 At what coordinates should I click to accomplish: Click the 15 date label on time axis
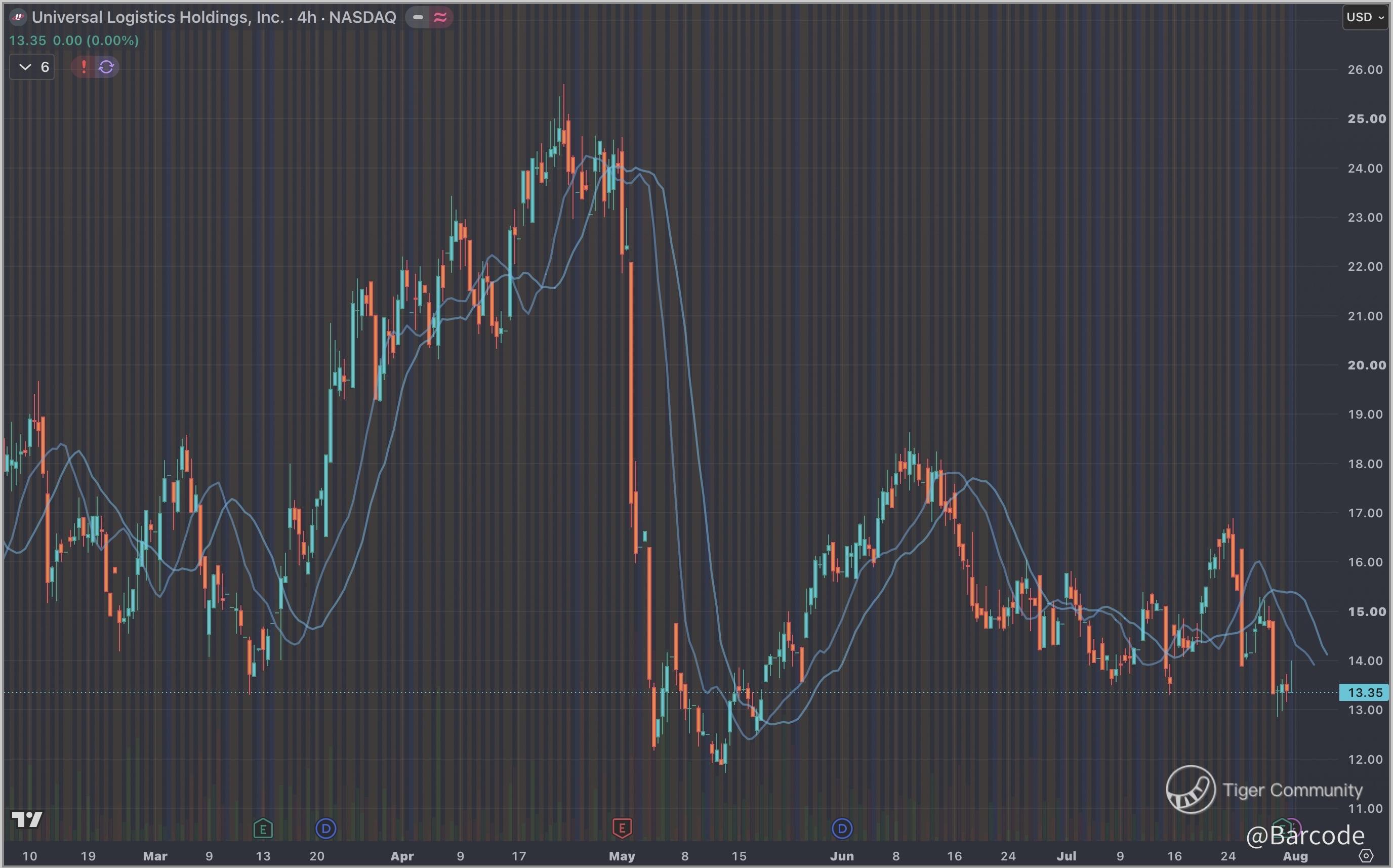pos(739,856)
